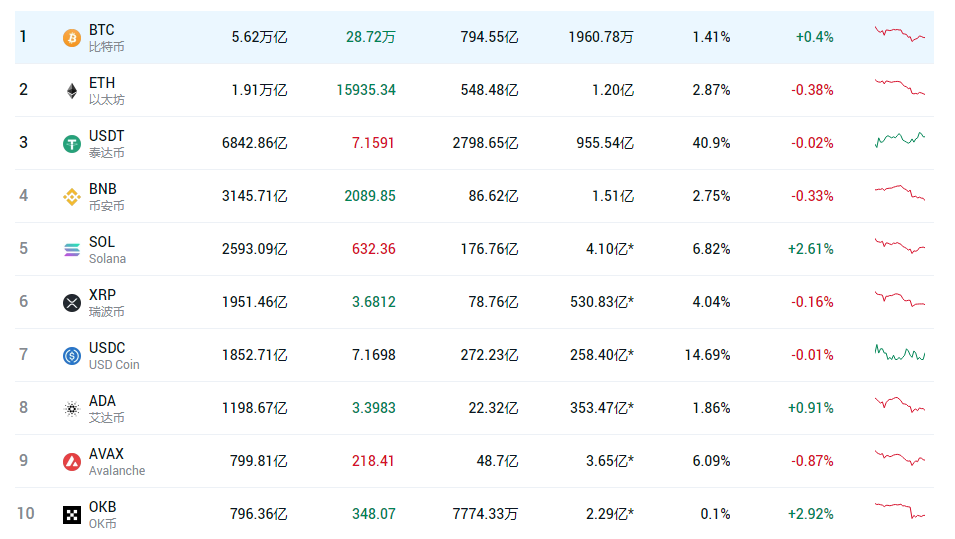The width and height of the screenshot is (955, 539).
Task: Open the ETH price trend sparkline
Action: (900, 86)
